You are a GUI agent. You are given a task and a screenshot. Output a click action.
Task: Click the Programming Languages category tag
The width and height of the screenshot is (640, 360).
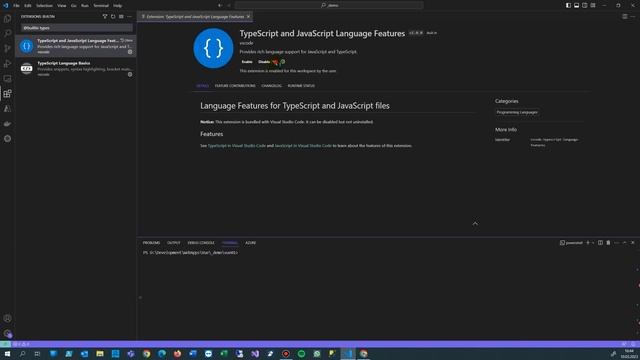click(517, 112)
